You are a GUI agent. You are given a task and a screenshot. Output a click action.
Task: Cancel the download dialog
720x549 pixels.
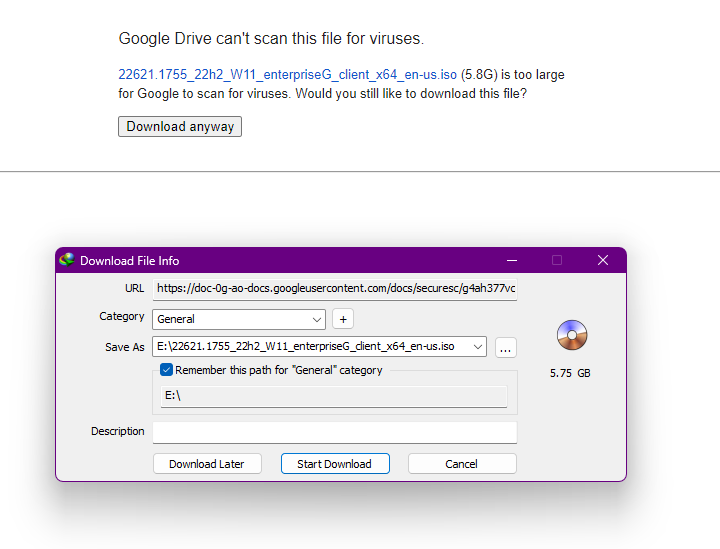point(462,464)
